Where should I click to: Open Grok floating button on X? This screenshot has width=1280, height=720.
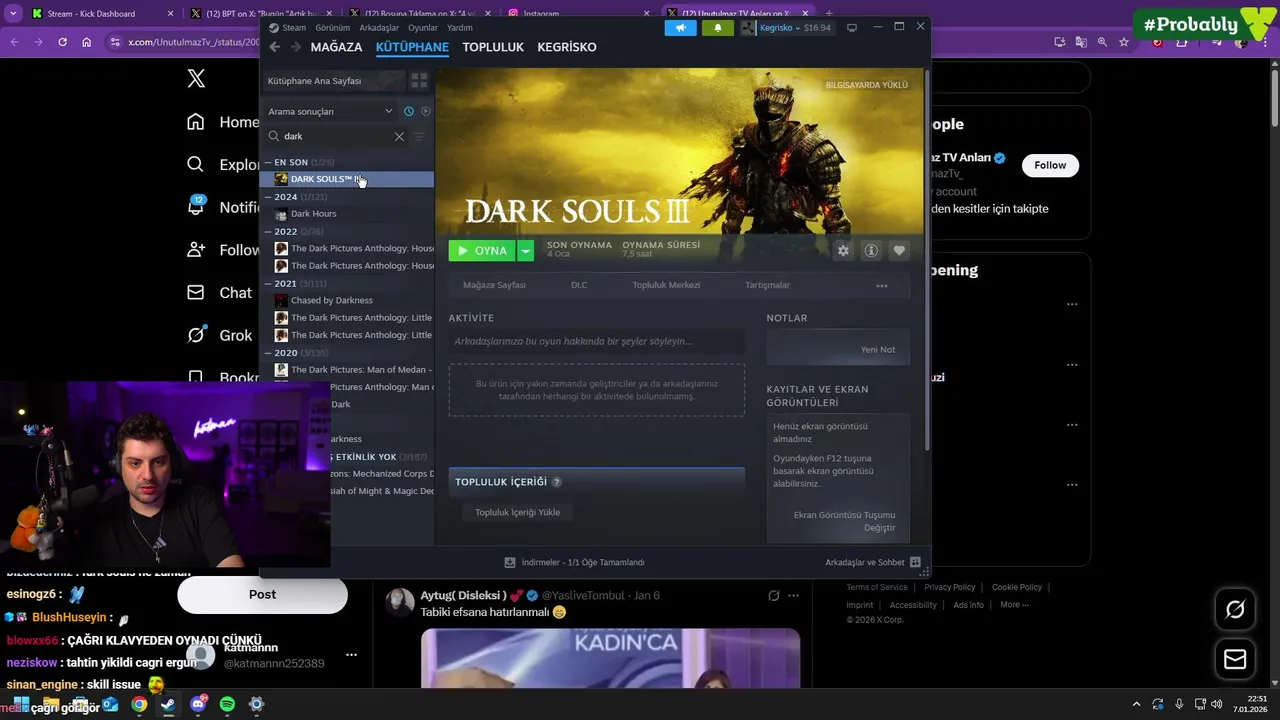[1235, 609]
